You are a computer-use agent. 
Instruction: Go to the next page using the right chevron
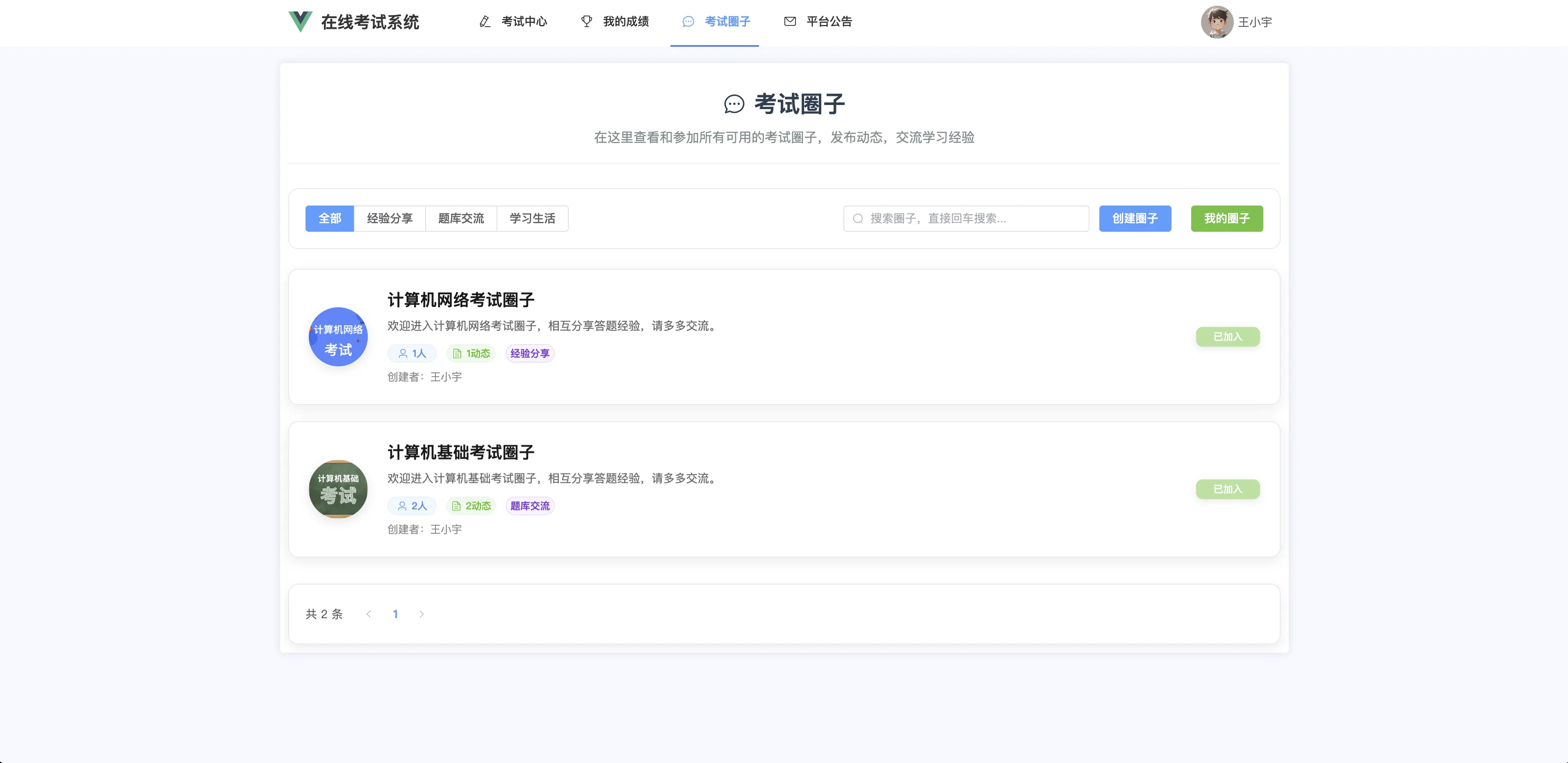point(421,614)
